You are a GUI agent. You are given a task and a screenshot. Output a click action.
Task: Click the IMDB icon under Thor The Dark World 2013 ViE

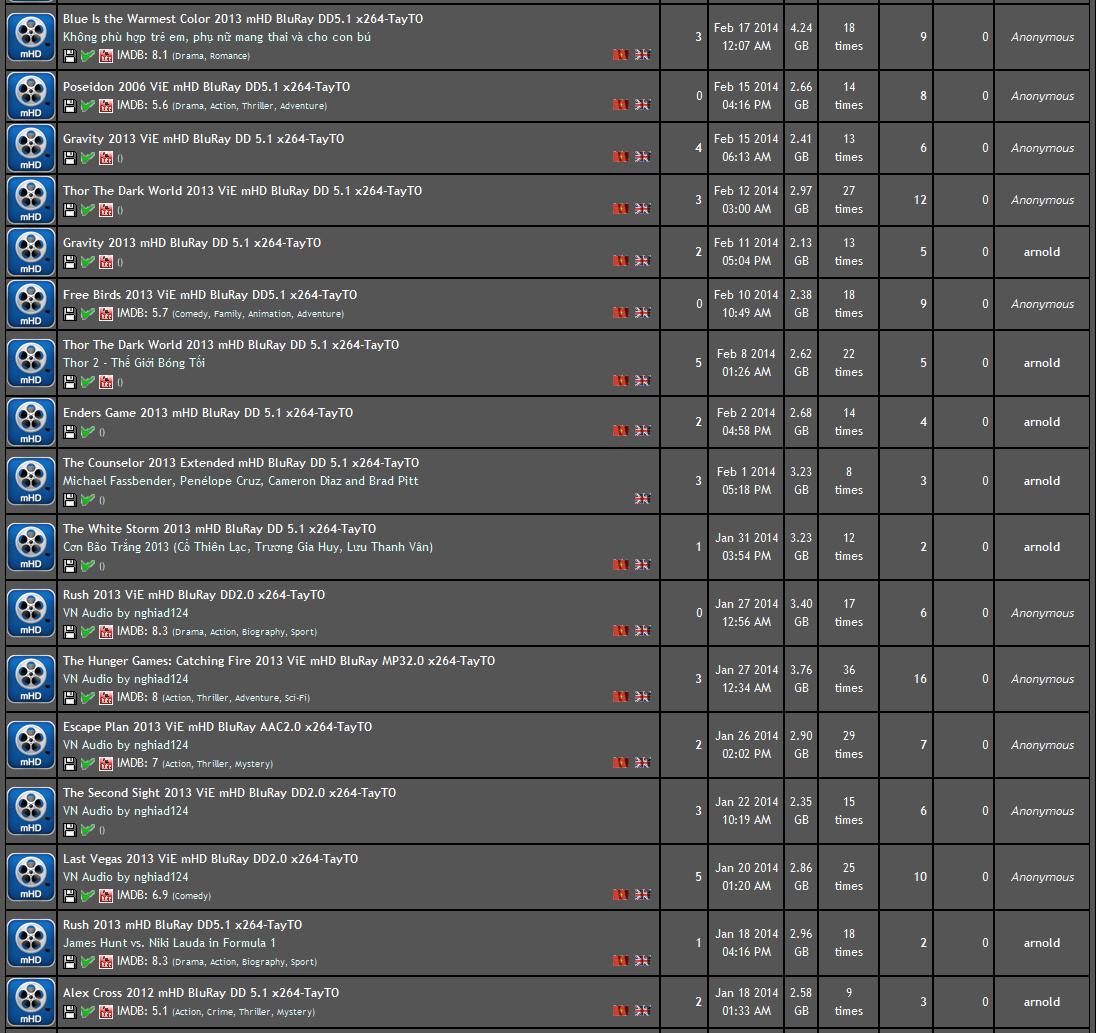106,210
